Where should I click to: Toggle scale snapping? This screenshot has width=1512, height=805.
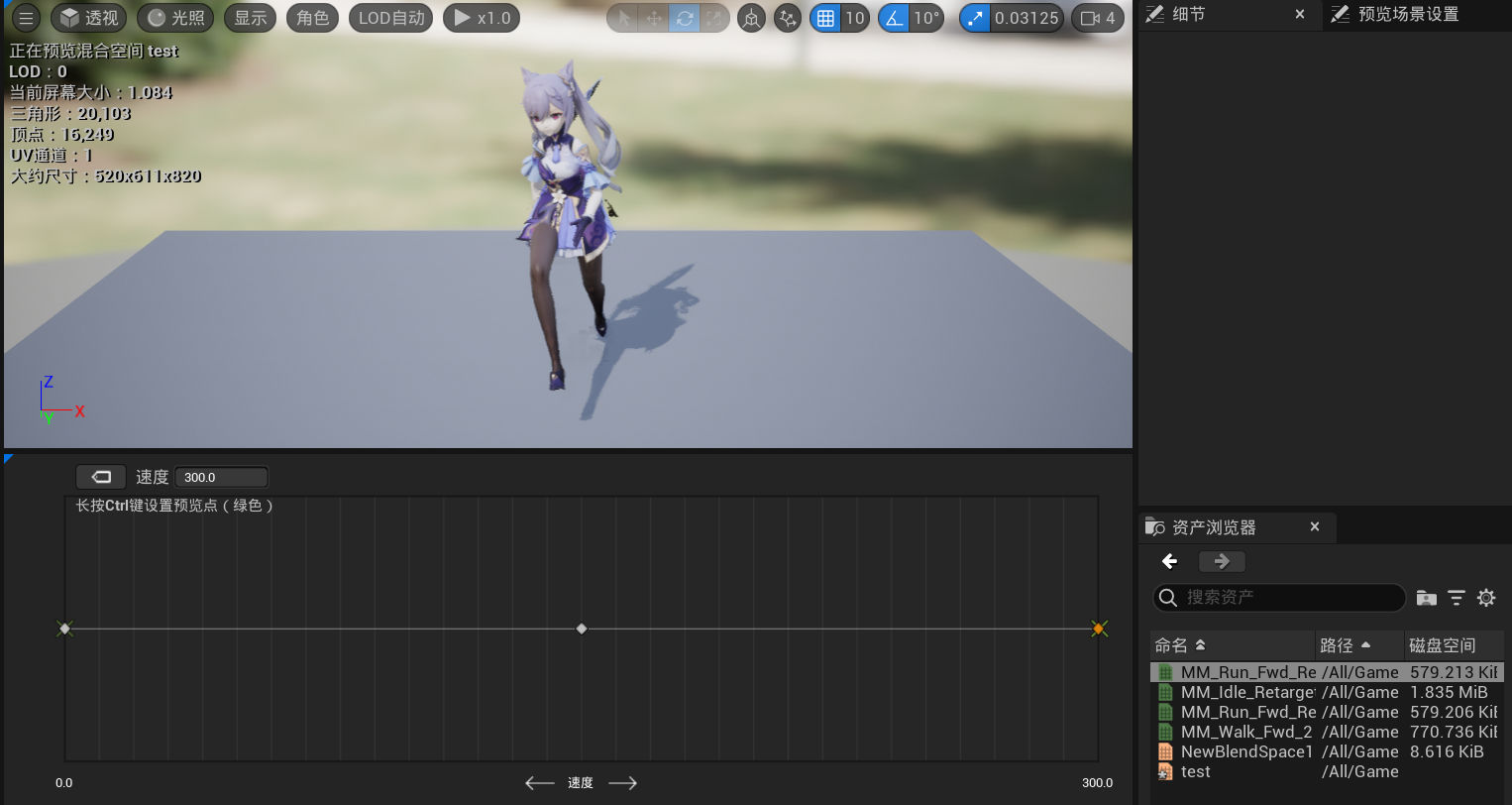[x=975, y=18]
